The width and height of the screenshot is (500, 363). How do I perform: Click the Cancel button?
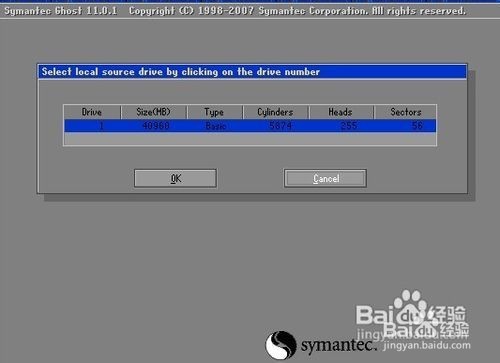click(325, 178)
